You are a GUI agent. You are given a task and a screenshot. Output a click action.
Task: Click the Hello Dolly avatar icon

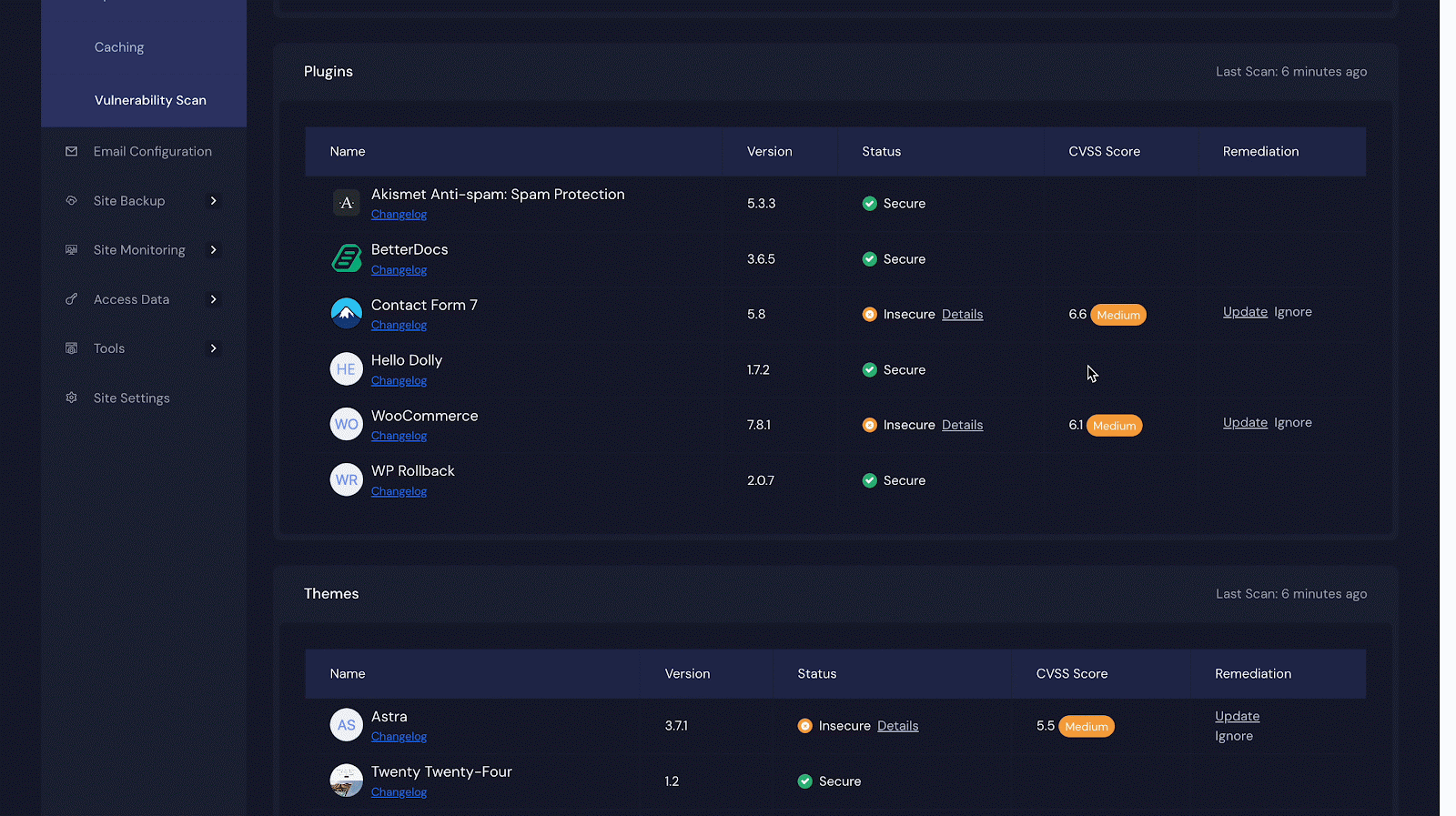tap(346, 369)
